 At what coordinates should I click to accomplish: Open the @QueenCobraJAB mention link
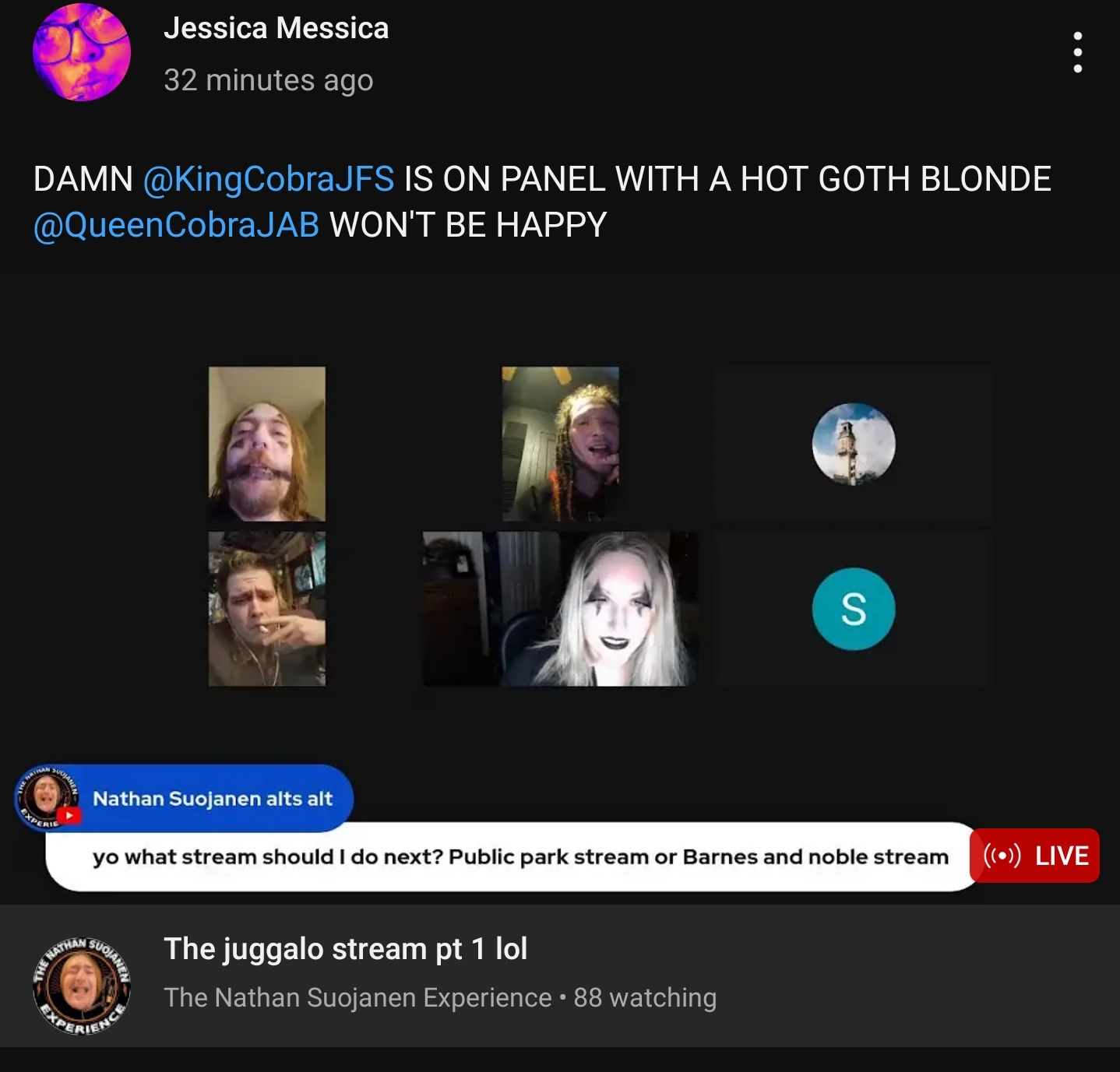176,225
